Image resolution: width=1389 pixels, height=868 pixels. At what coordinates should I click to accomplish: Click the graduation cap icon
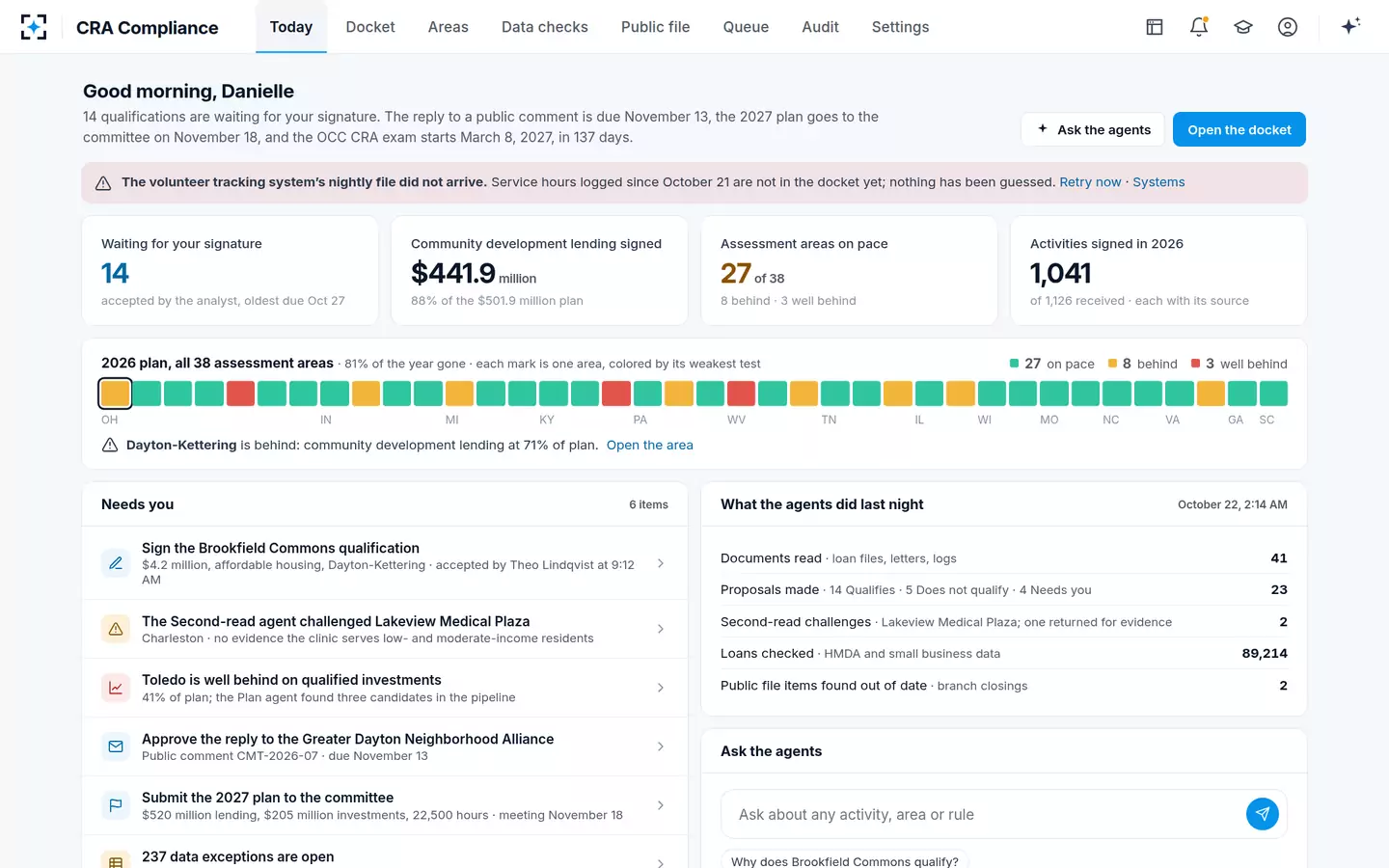coord(1243,27)
